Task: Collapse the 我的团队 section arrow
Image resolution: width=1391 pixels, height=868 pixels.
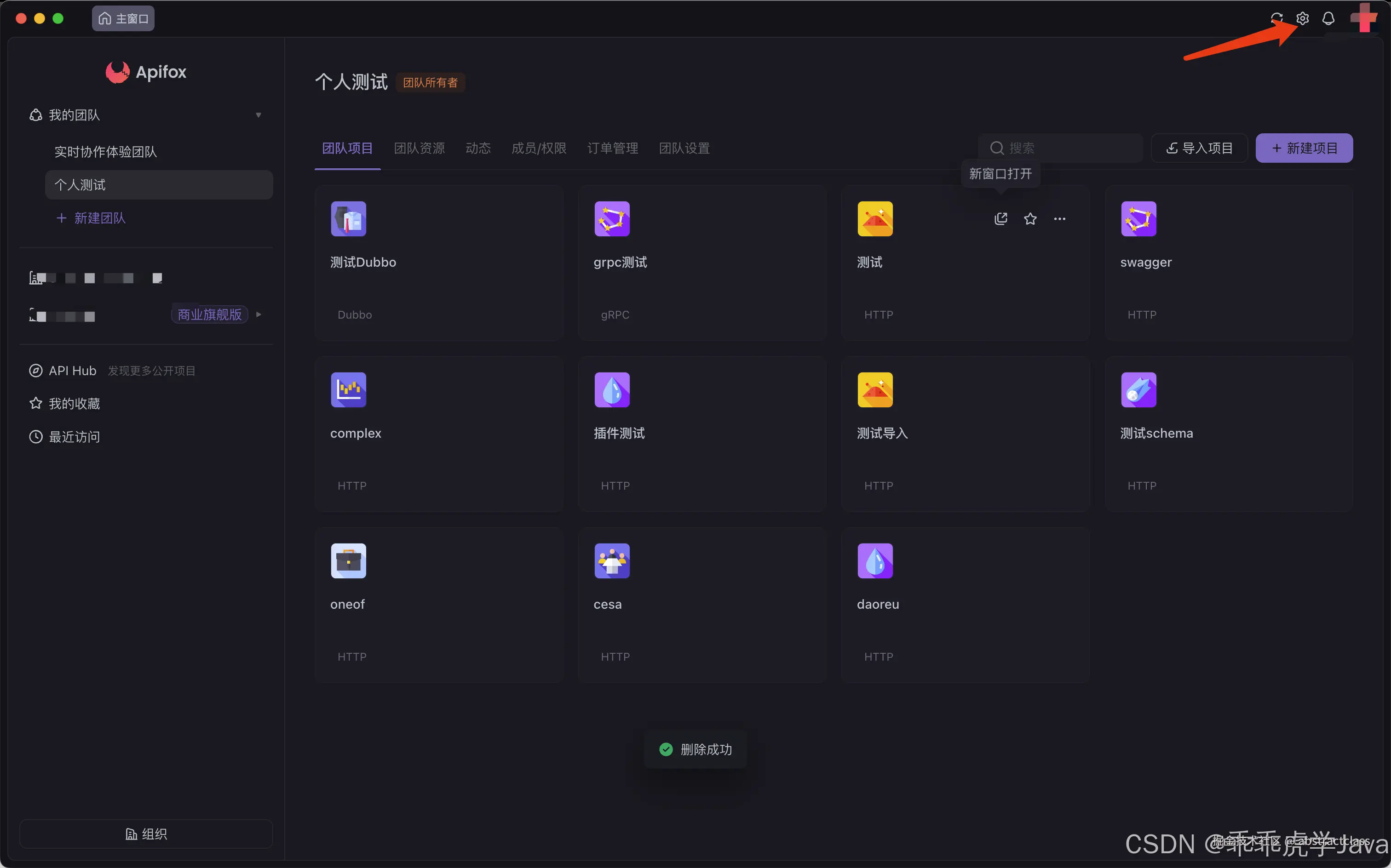Action: [259, 115]
